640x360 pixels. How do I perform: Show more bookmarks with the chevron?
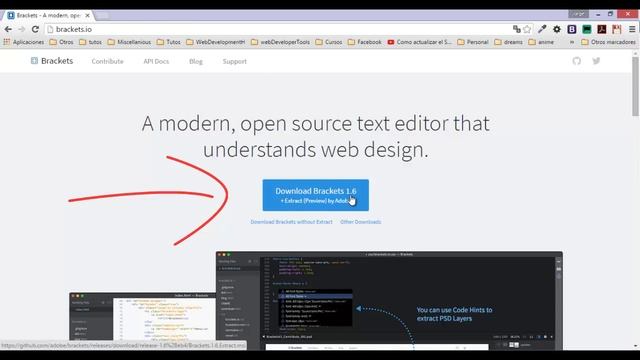click(572, 42)
